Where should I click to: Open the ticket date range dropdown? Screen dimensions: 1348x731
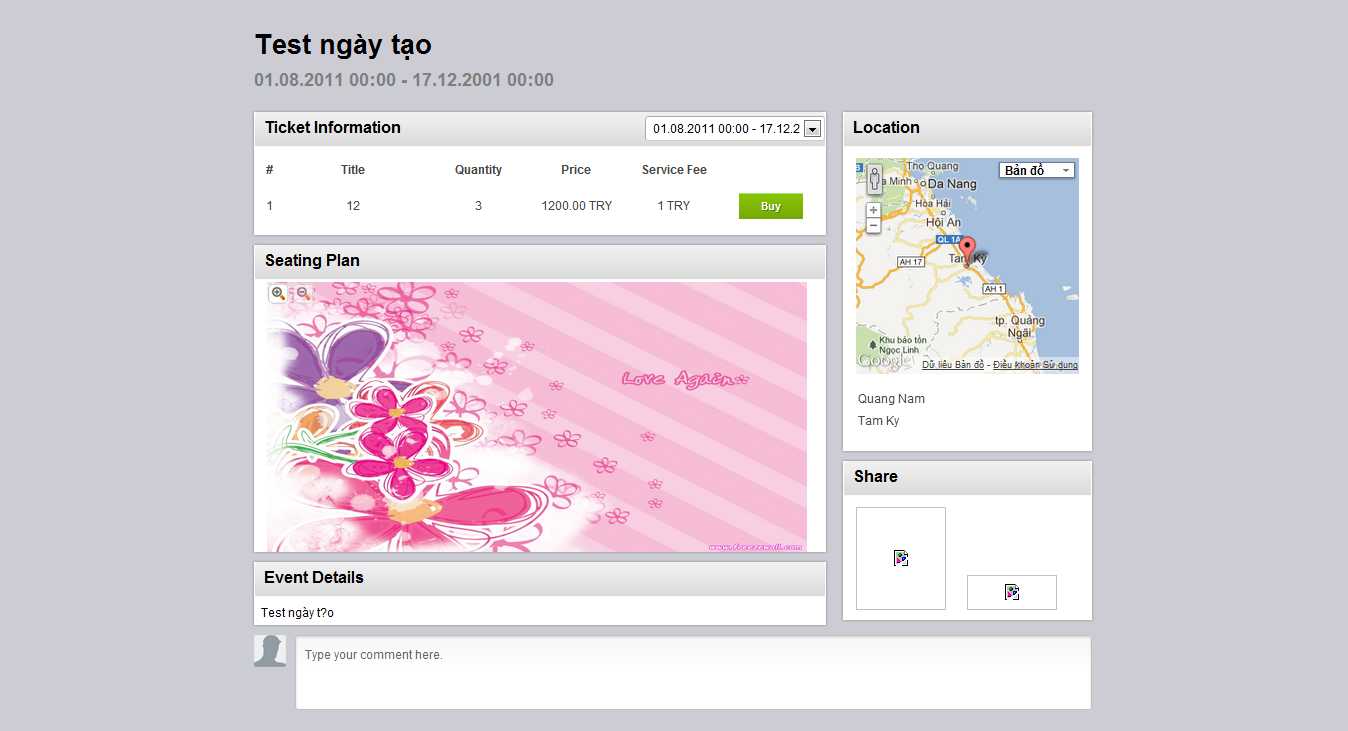(x=734, y=128)
